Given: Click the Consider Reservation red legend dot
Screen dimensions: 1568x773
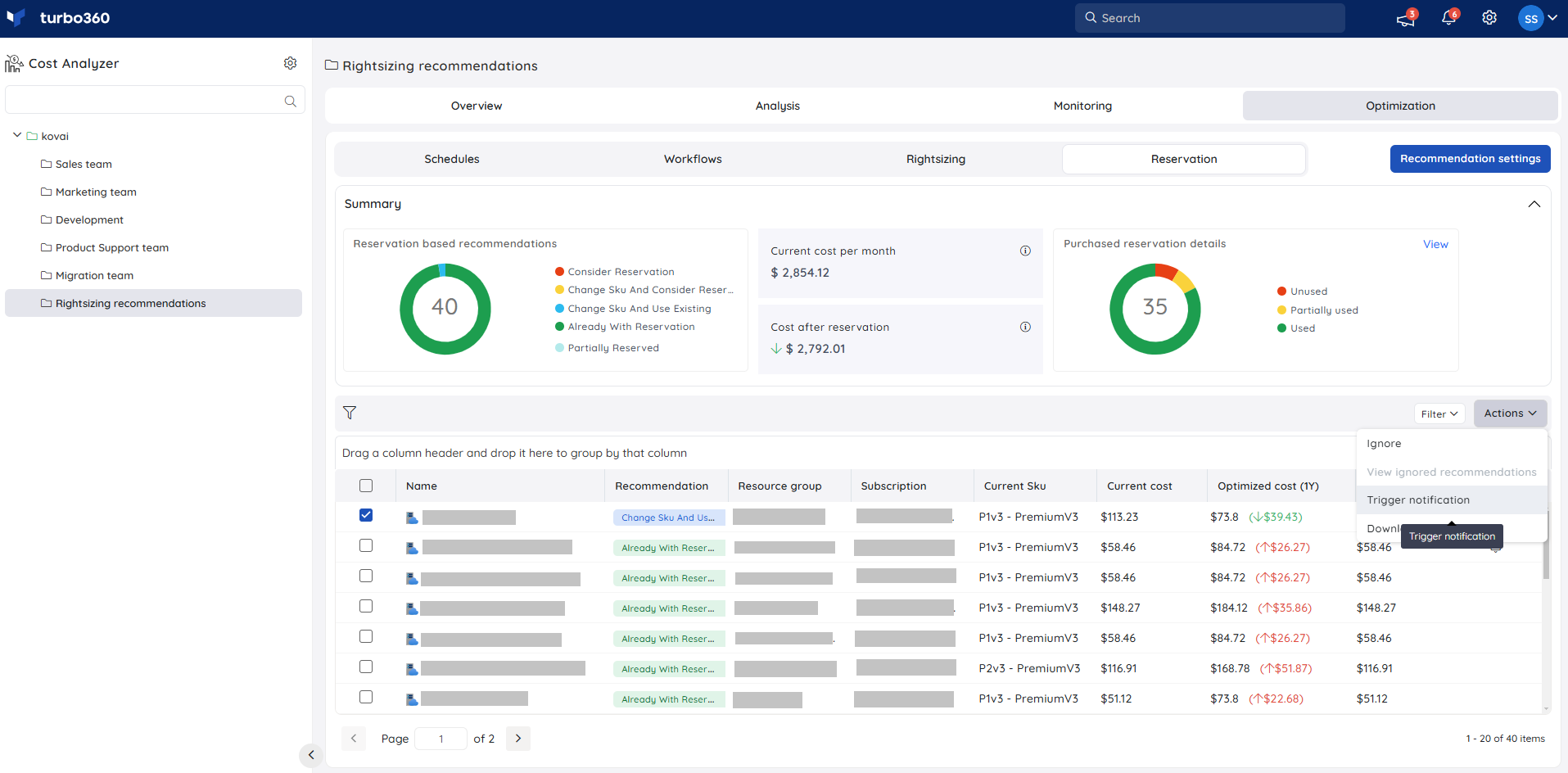Looking at the screenshot, I should click(x=560, y=272).
